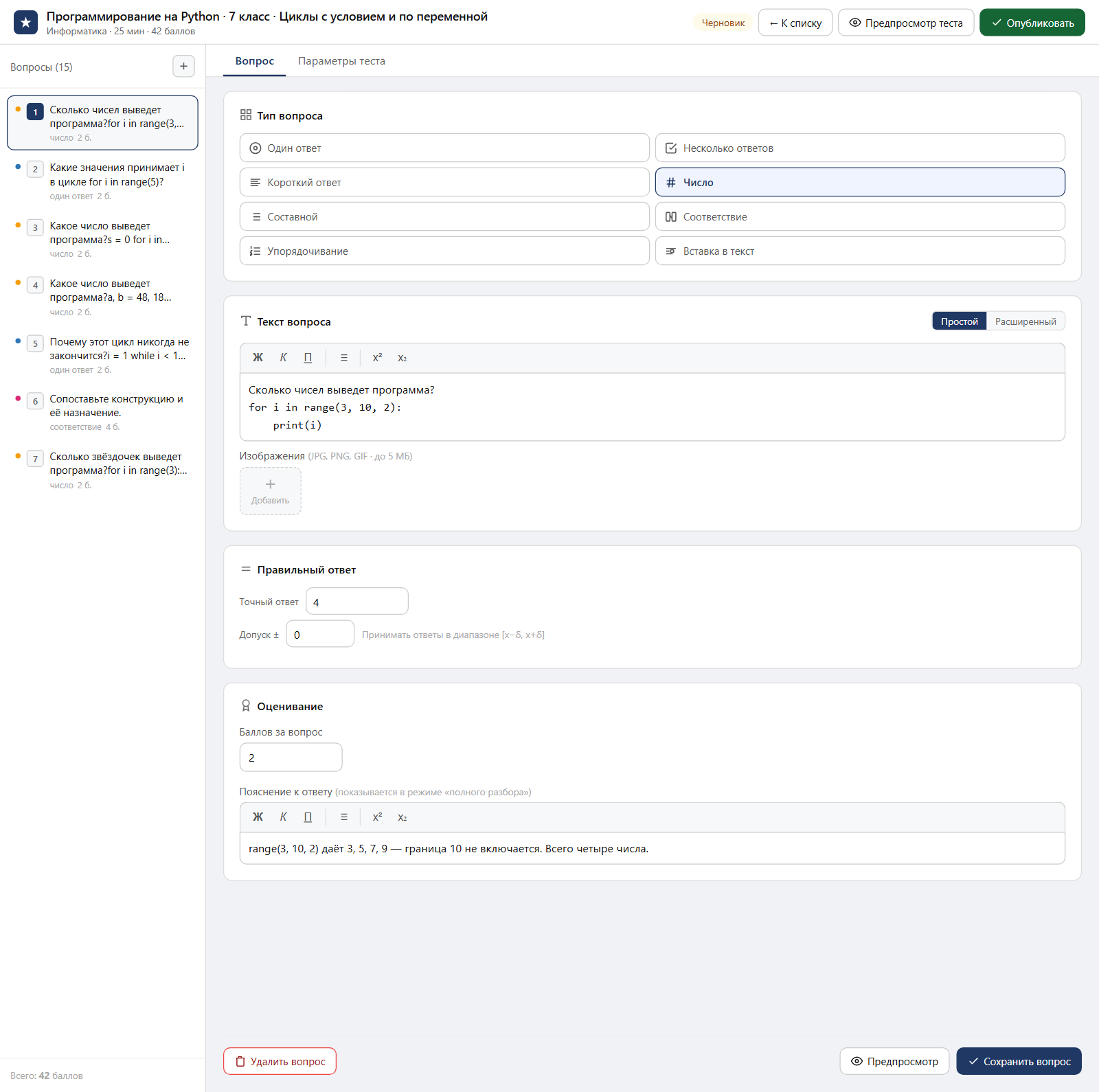This screenshot has width=1099, height=1092.
Task: Click the star logo icon
Action: pyautogui.click(x=26, y=23)
